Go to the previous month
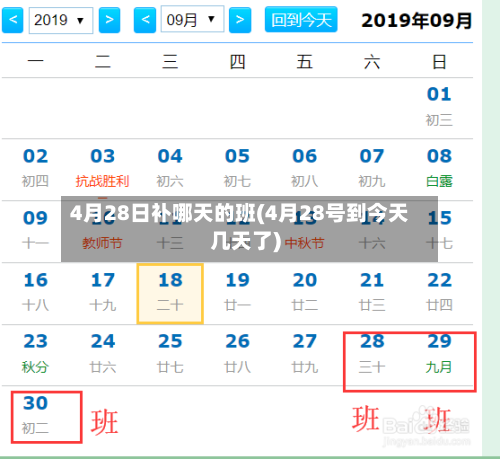The image size is (500, 459). [145, 20]
